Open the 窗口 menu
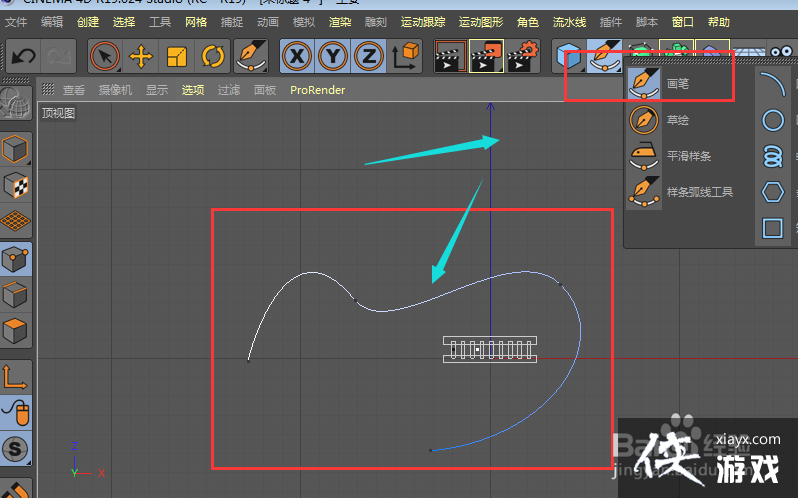Viewport: 798px width, 498px height. point(682,22)
